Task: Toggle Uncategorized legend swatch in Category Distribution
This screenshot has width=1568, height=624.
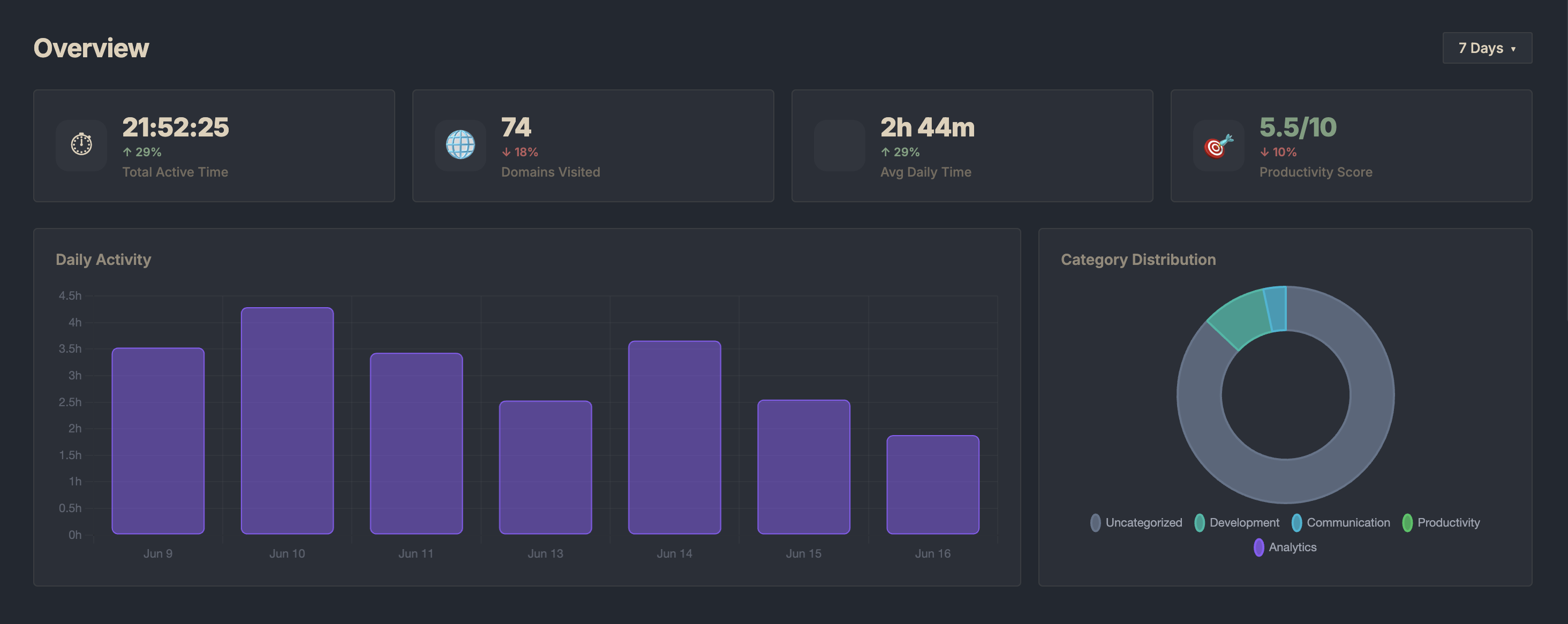Action: (1095, 522)
